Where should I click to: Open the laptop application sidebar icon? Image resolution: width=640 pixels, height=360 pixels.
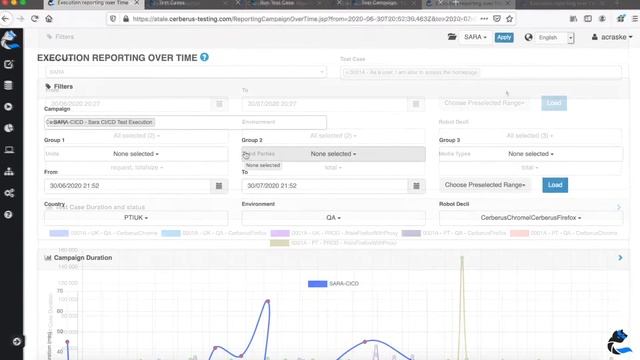coord(9,150)
